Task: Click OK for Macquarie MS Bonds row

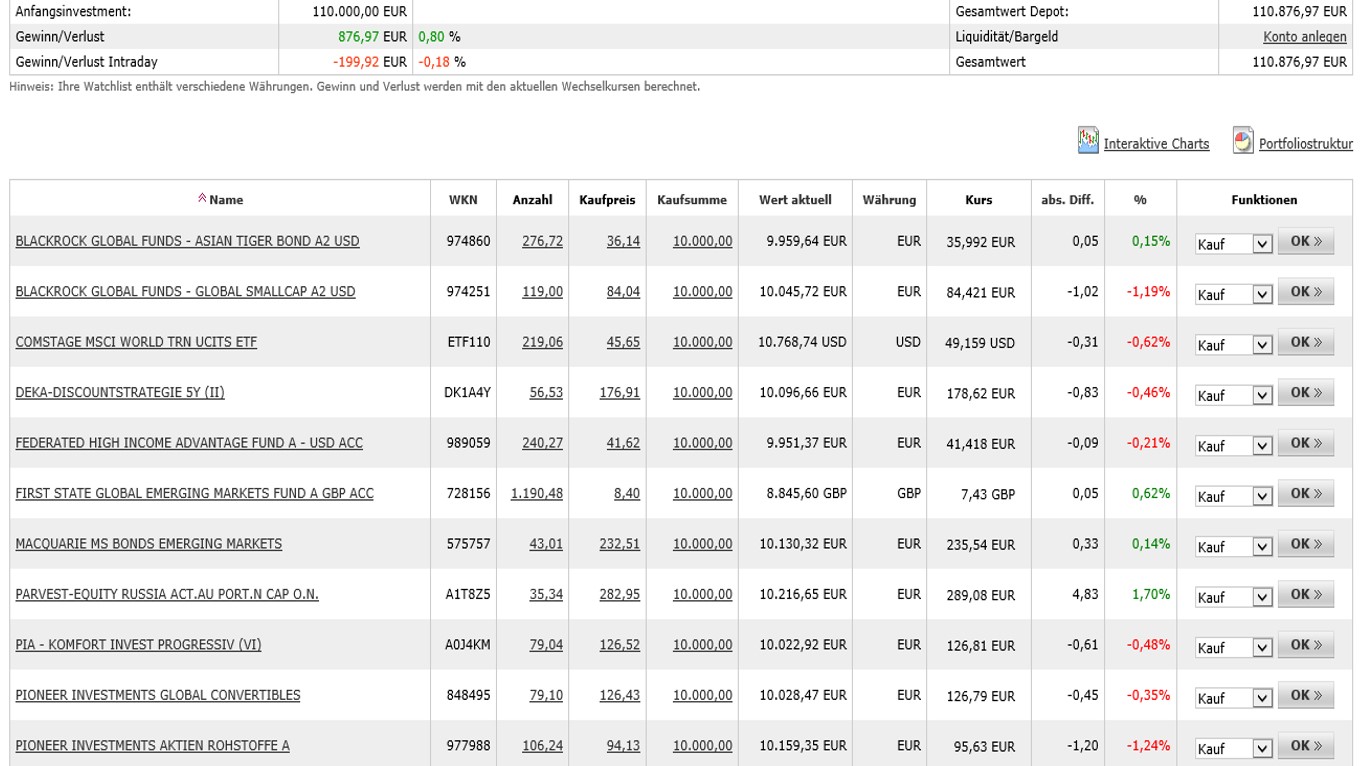Action: [1305, 544]
